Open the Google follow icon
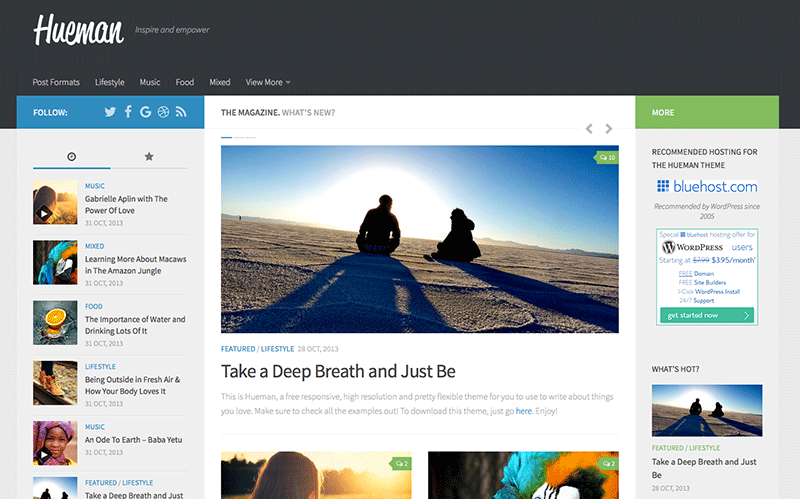 tap(145, 112)
